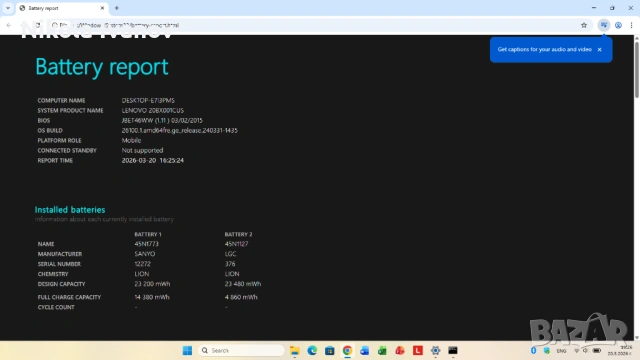Click the LGC manufacturer value
640x360 pixels.
click(x=231, y=254)
